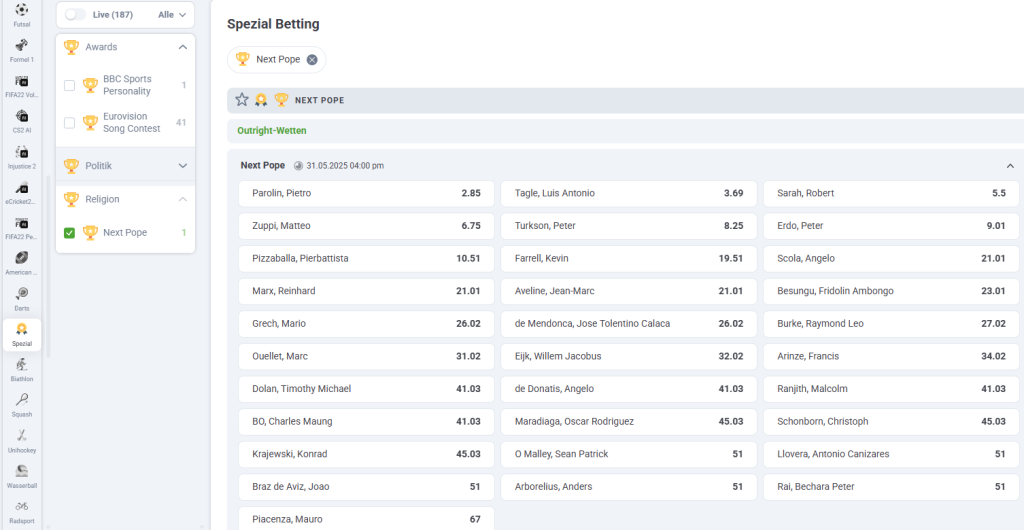Pick Grech, Mario at 26.02

366,324
